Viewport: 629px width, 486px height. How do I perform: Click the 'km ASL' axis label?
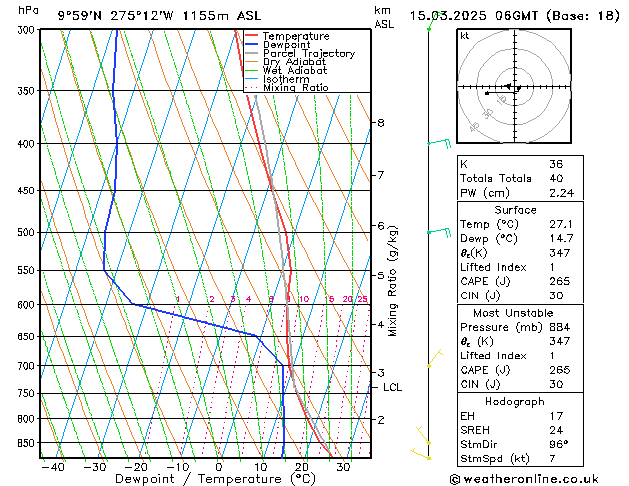[x=384, y=17]
